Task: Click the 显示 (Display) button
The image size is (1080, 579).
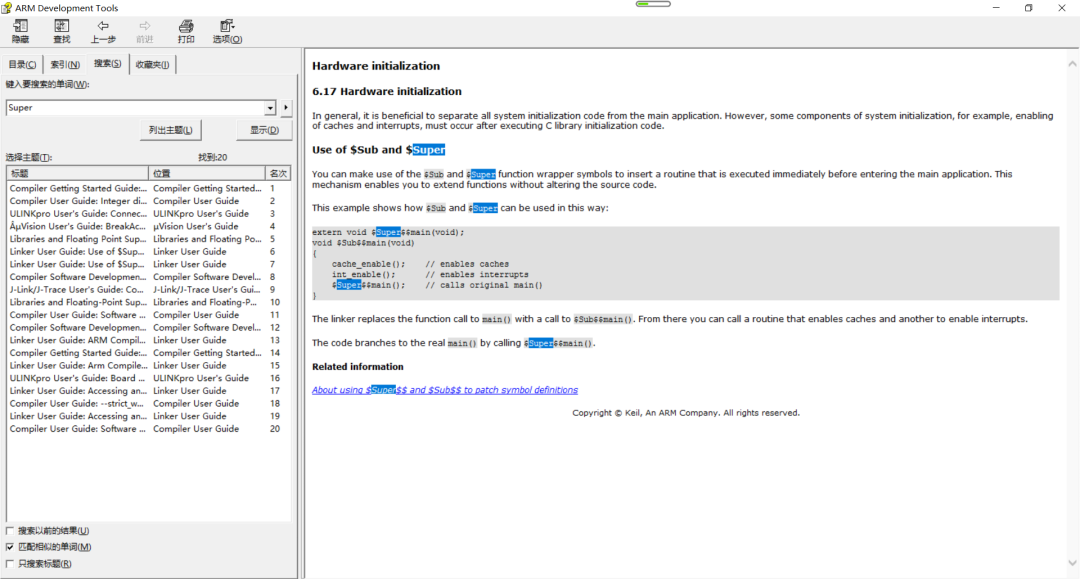Action: pos(264,130)
